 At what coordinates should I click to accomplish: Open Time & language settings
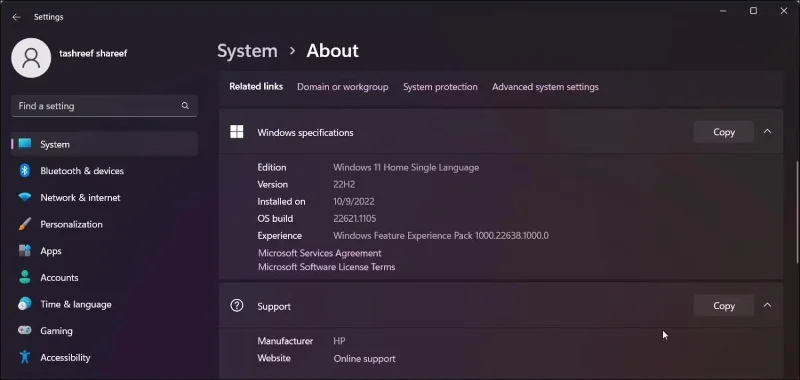tap(105, 304)
